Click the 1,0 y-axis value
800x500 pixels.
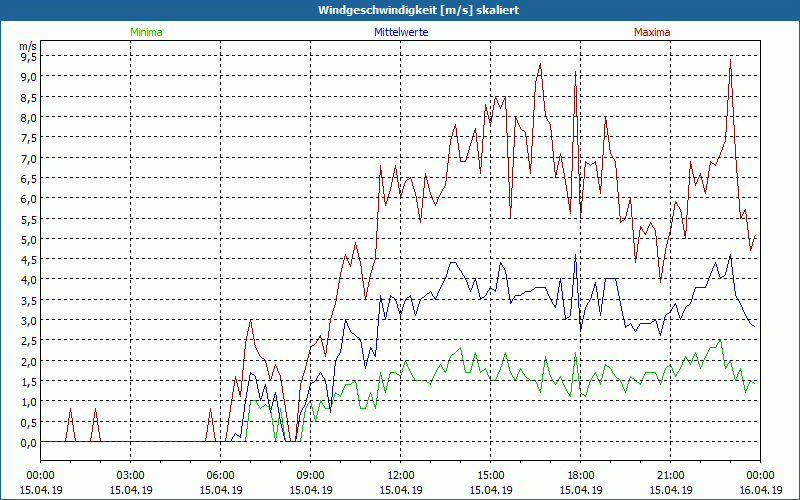coord(29,402)
